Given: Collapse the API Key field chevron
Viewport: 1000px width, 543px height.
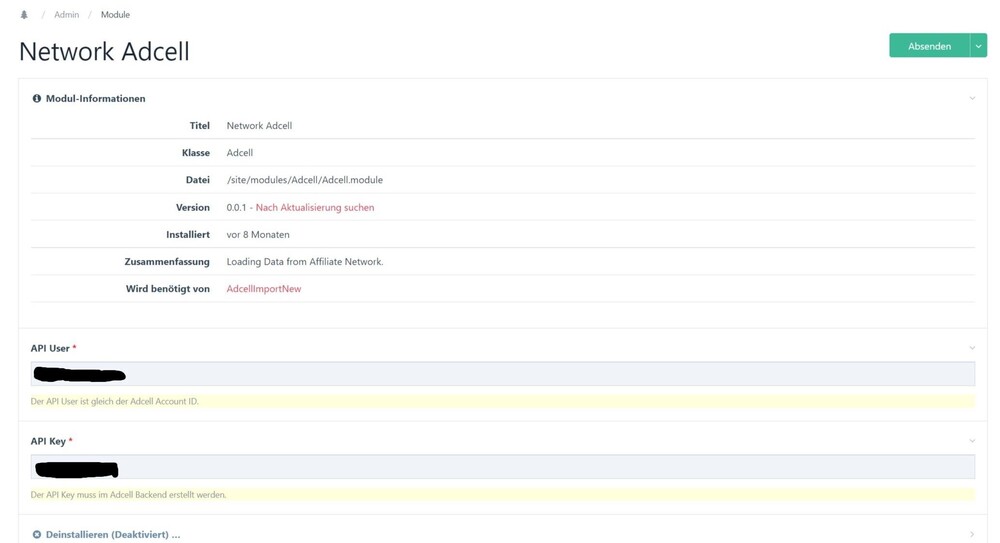Looking at the screenshot, I should click(972, 441).
